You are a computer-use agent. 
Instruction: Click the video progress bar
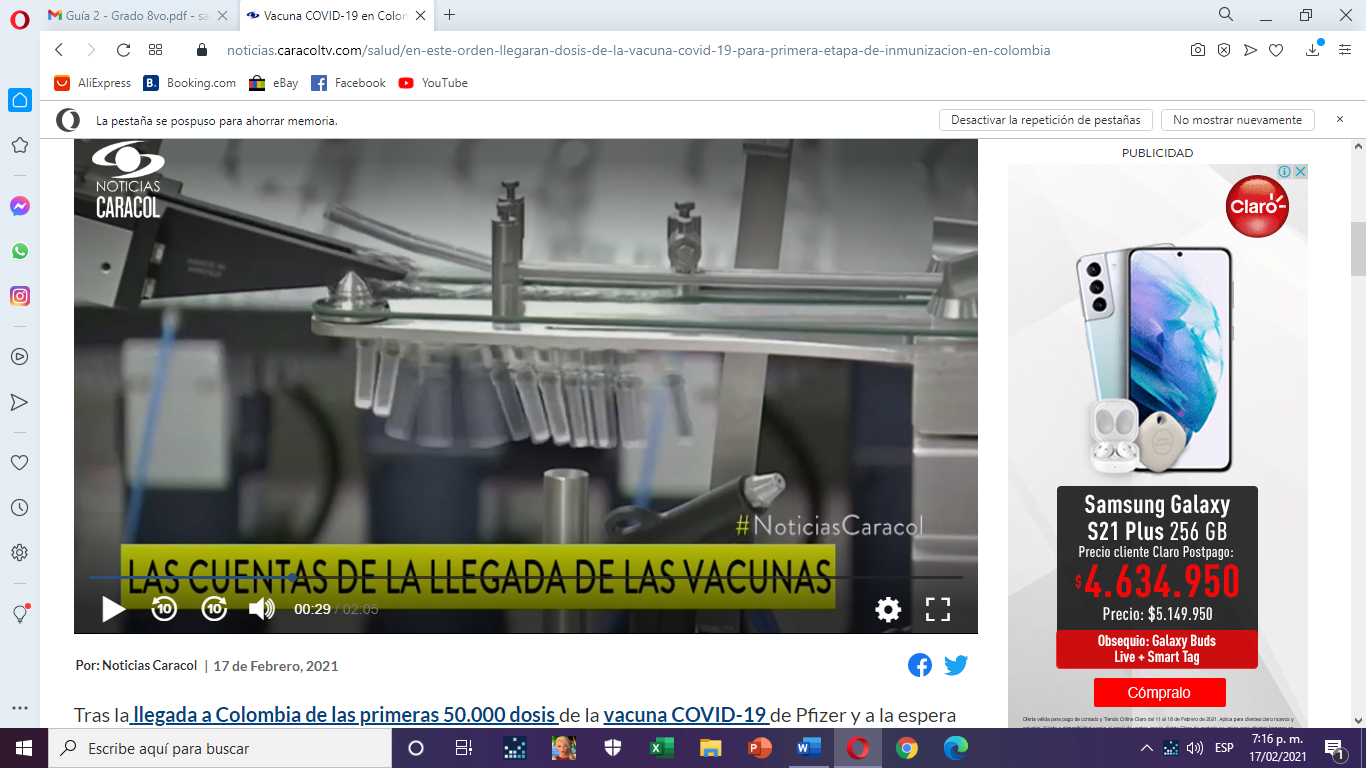tap(525, 578)
